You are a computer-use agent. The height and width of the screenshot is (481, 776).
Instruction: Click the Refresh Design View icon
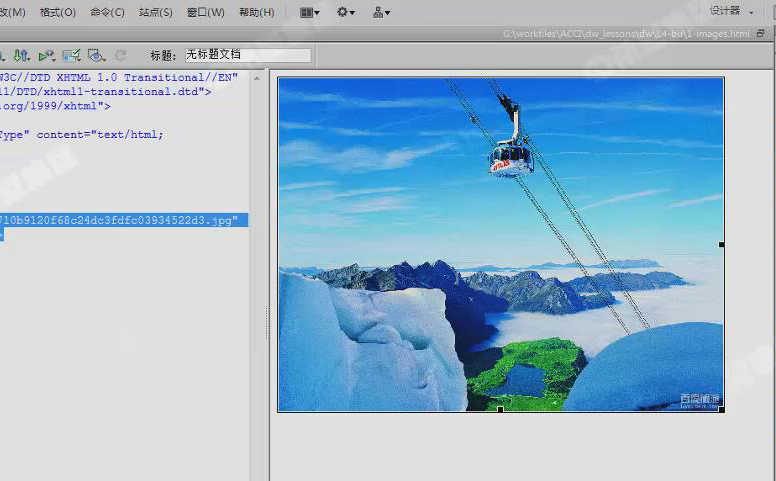121,55
